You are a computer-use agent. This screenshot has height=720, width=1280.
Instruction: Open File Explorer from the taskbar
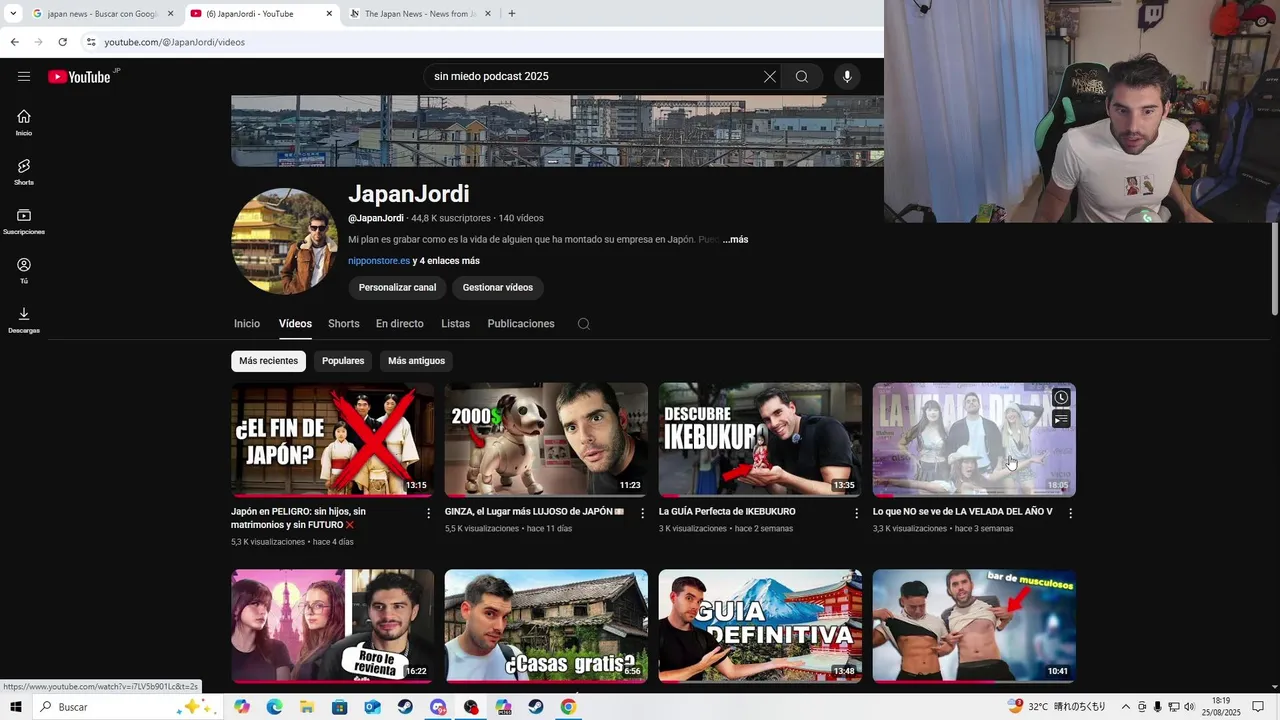307,707
